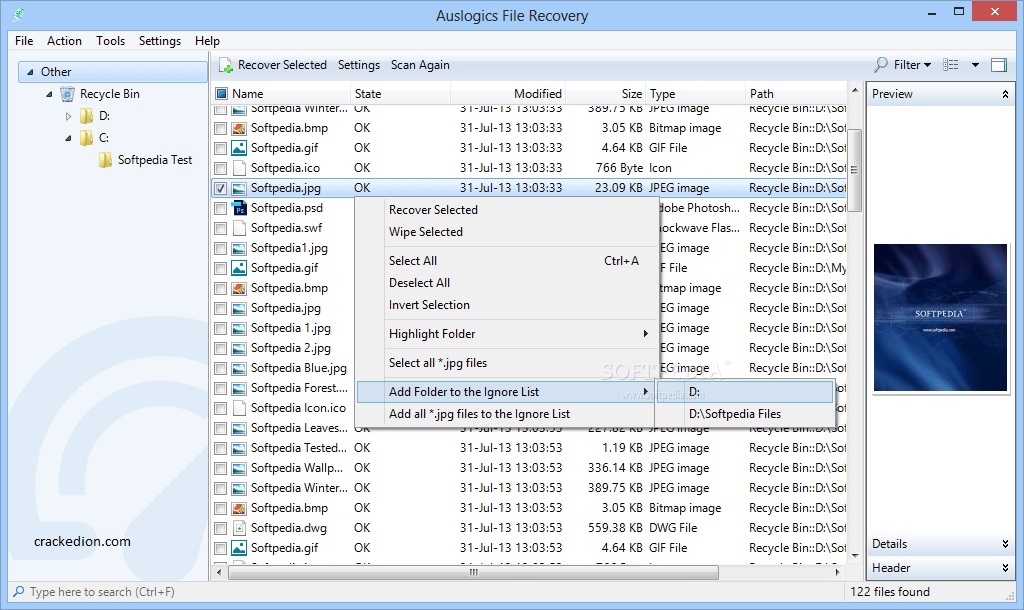1024x610 pixels.
Task: Toggle the preview pane layout icon
Action: [x=999, y=65]
